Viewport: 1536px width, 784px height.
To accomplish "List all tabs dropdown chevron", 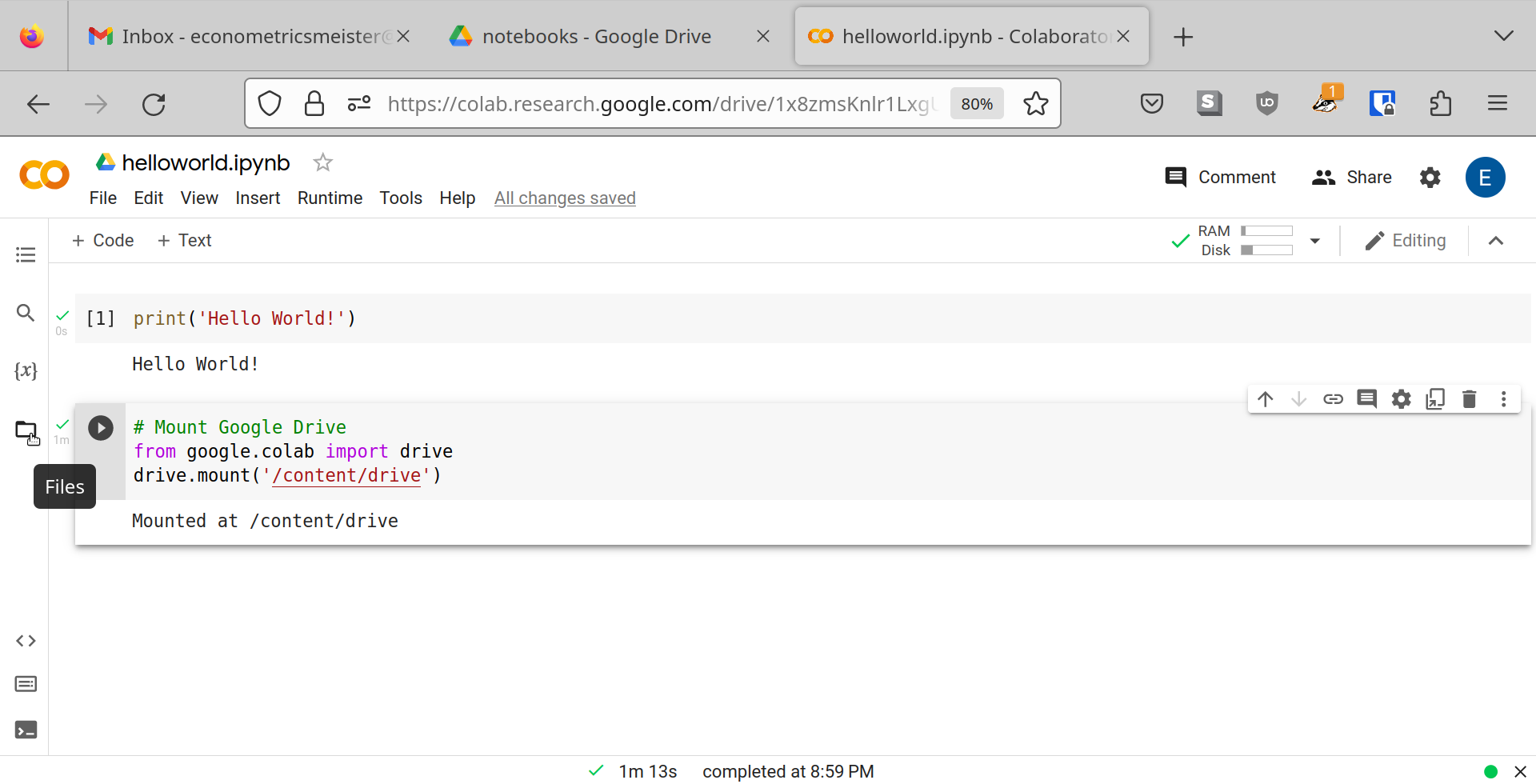I will point(1504,37).
